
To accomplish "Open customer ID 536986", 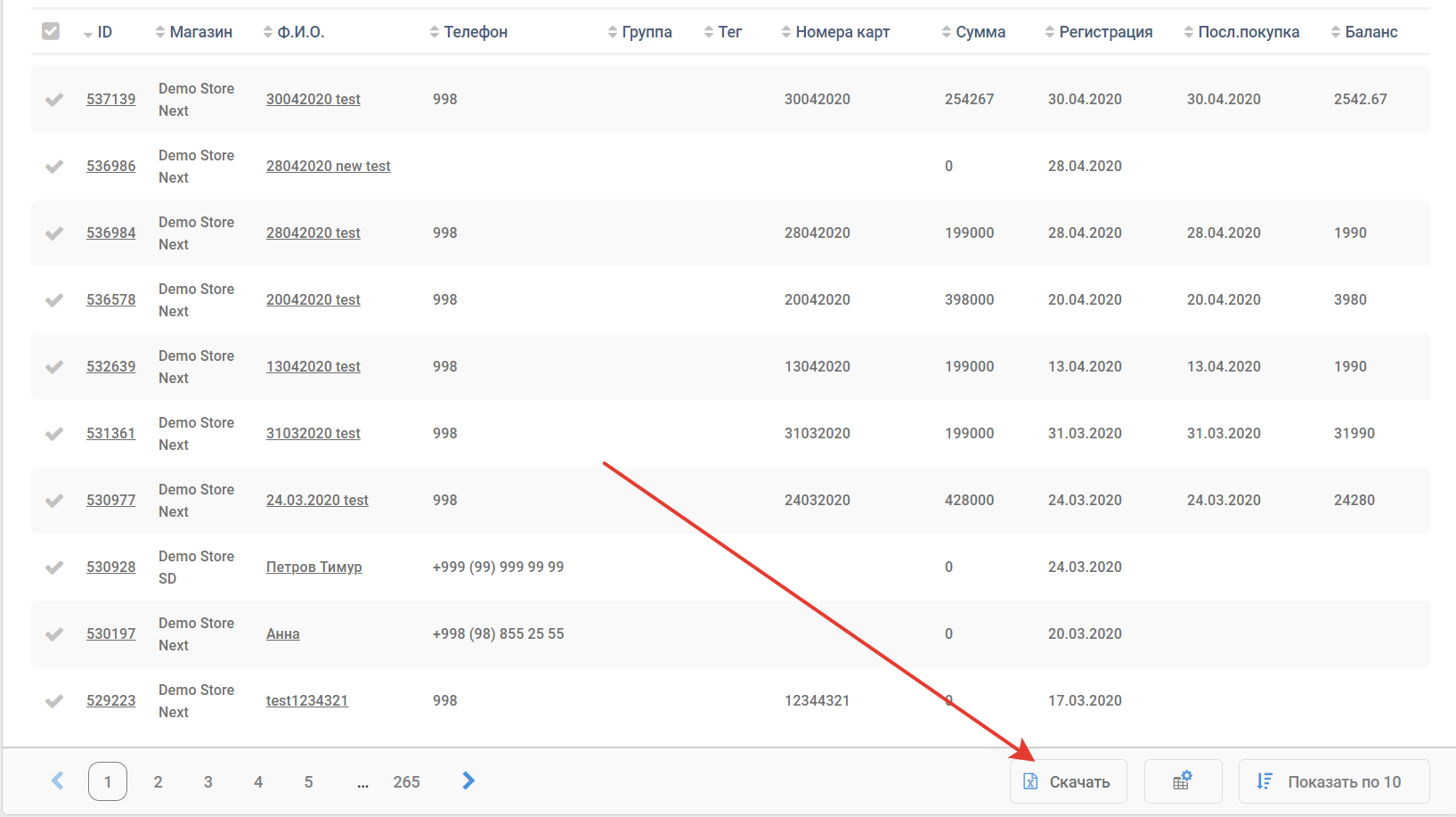I will click(111, 166).
